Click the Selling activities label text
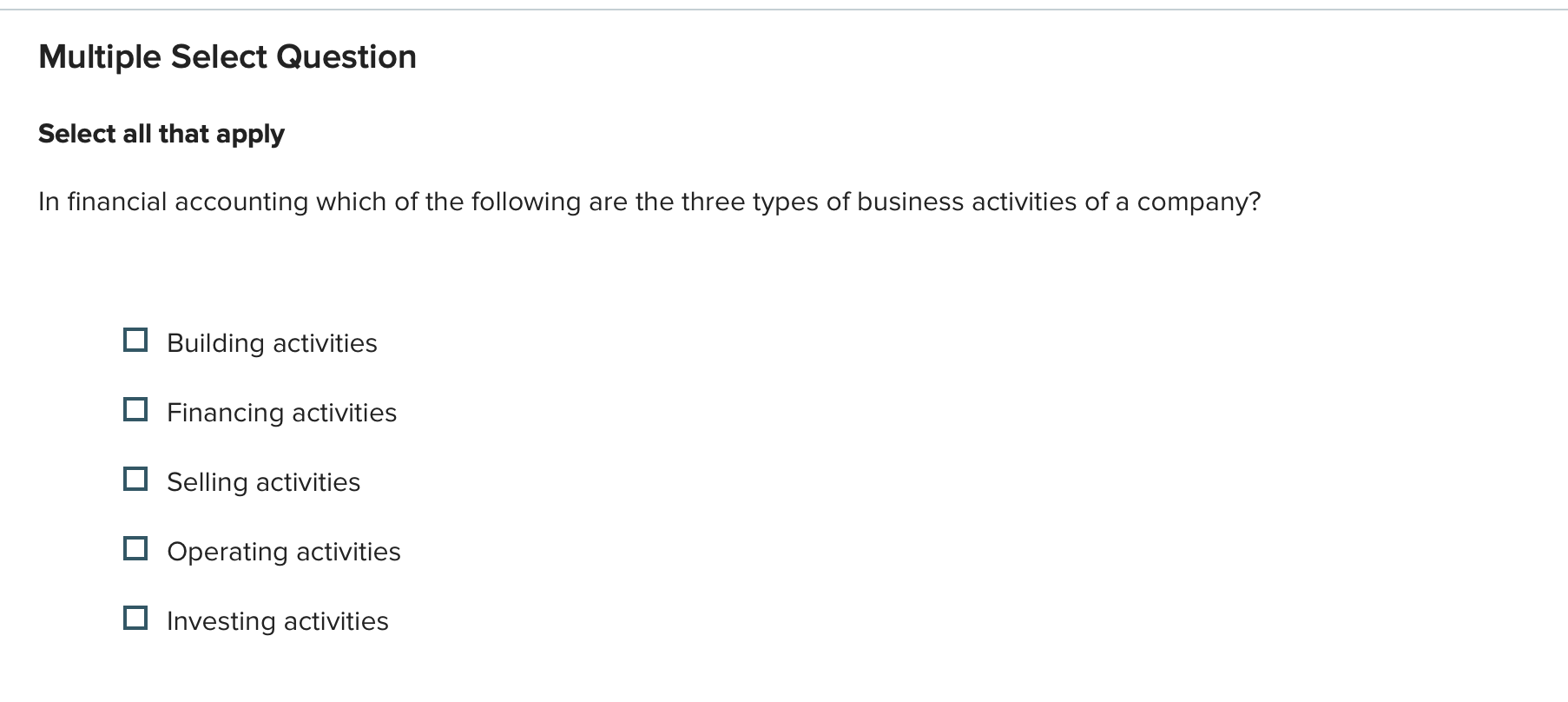Image resolution: width=1568 pixels, height=702 pixels. (x=264, y=482)
